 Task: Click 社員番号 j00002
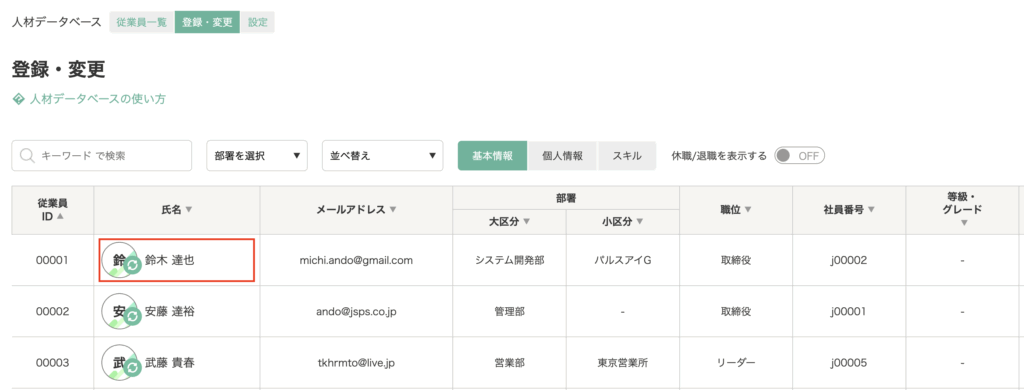pyautogui.click(x=849, y=260)
